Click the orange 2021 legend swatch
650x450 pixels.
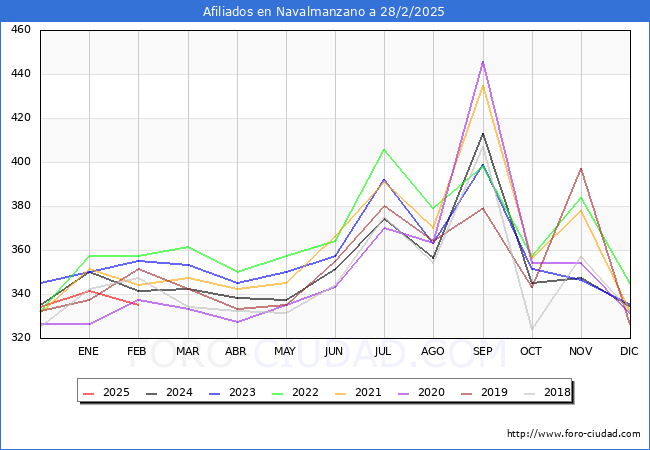tap(341, 393)
